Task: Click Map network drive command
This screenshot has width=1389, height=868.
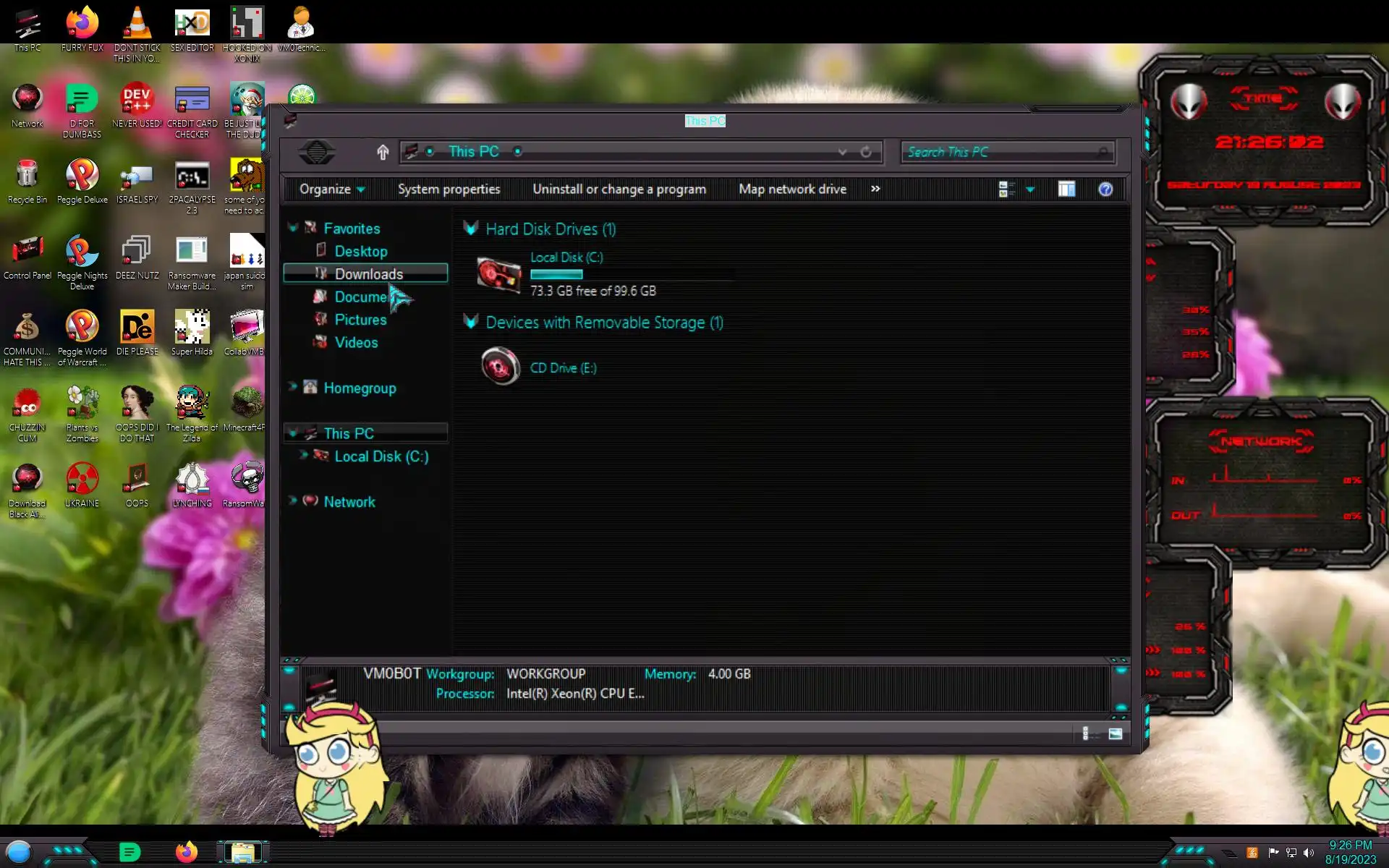Action: point(792,190)
